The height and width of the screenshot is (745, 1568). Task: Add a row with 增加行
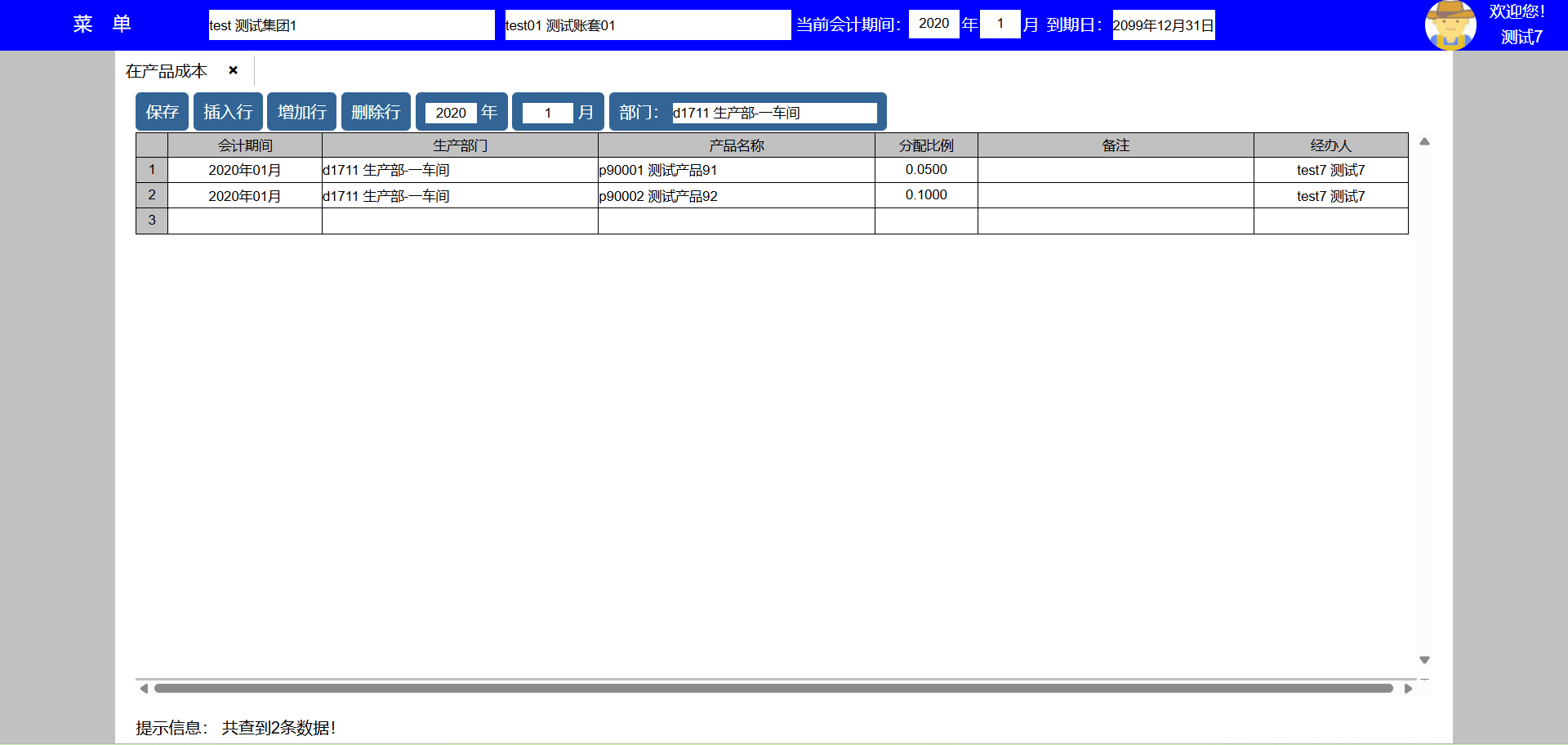pyautogui.click(x=301, y=112)
